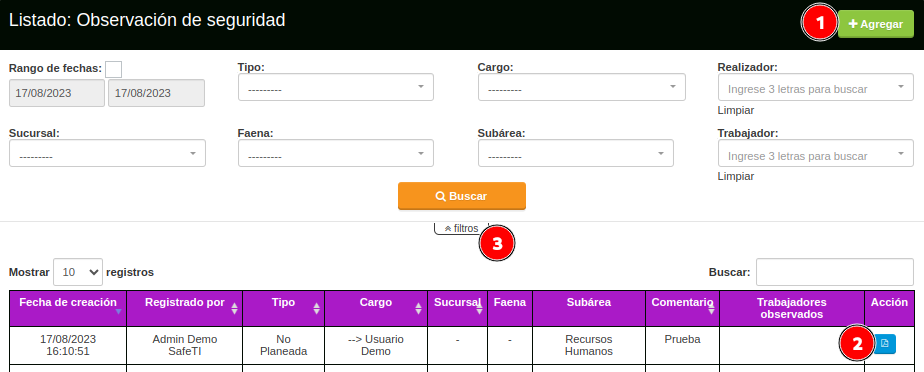The height and width of the screenshot is (372, 924).
Task: Sort by Fecha de creación column arrow
Action: (x=118, y=311)
